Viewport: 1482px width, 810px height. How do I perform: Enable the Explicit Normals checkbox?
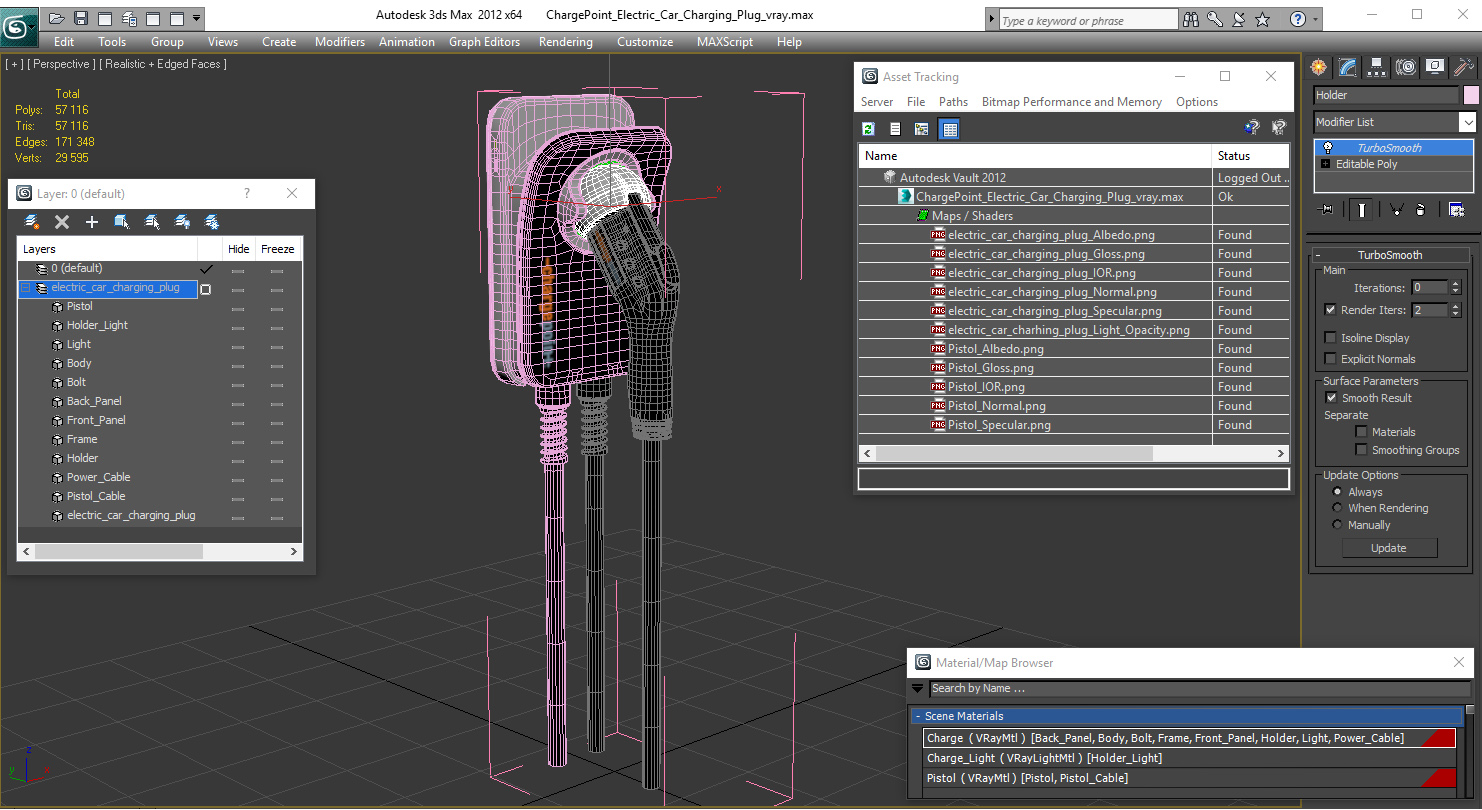click(1330, 359)
